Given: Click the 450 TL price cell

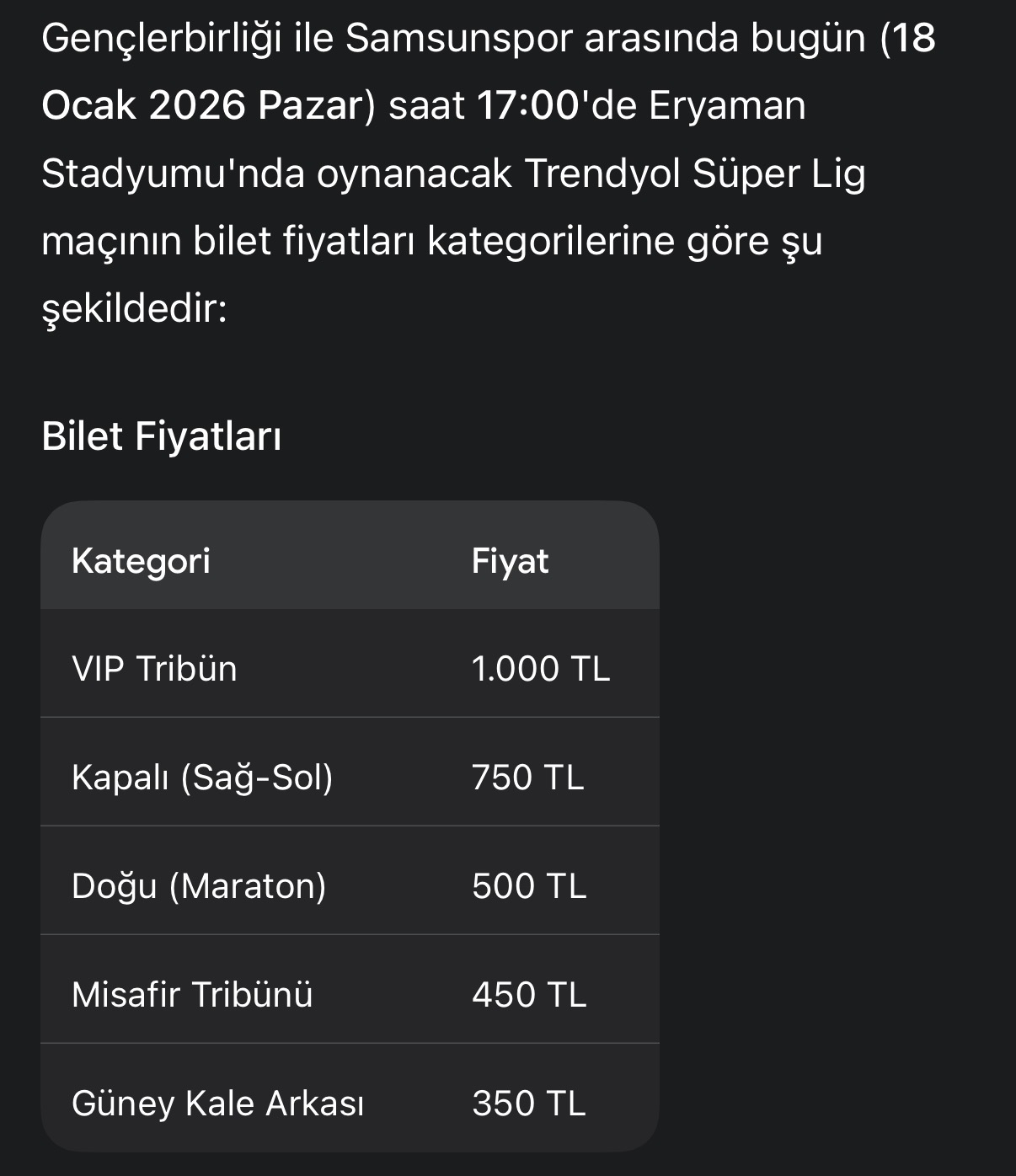Looking at the screenshot, I should [528, 995].
